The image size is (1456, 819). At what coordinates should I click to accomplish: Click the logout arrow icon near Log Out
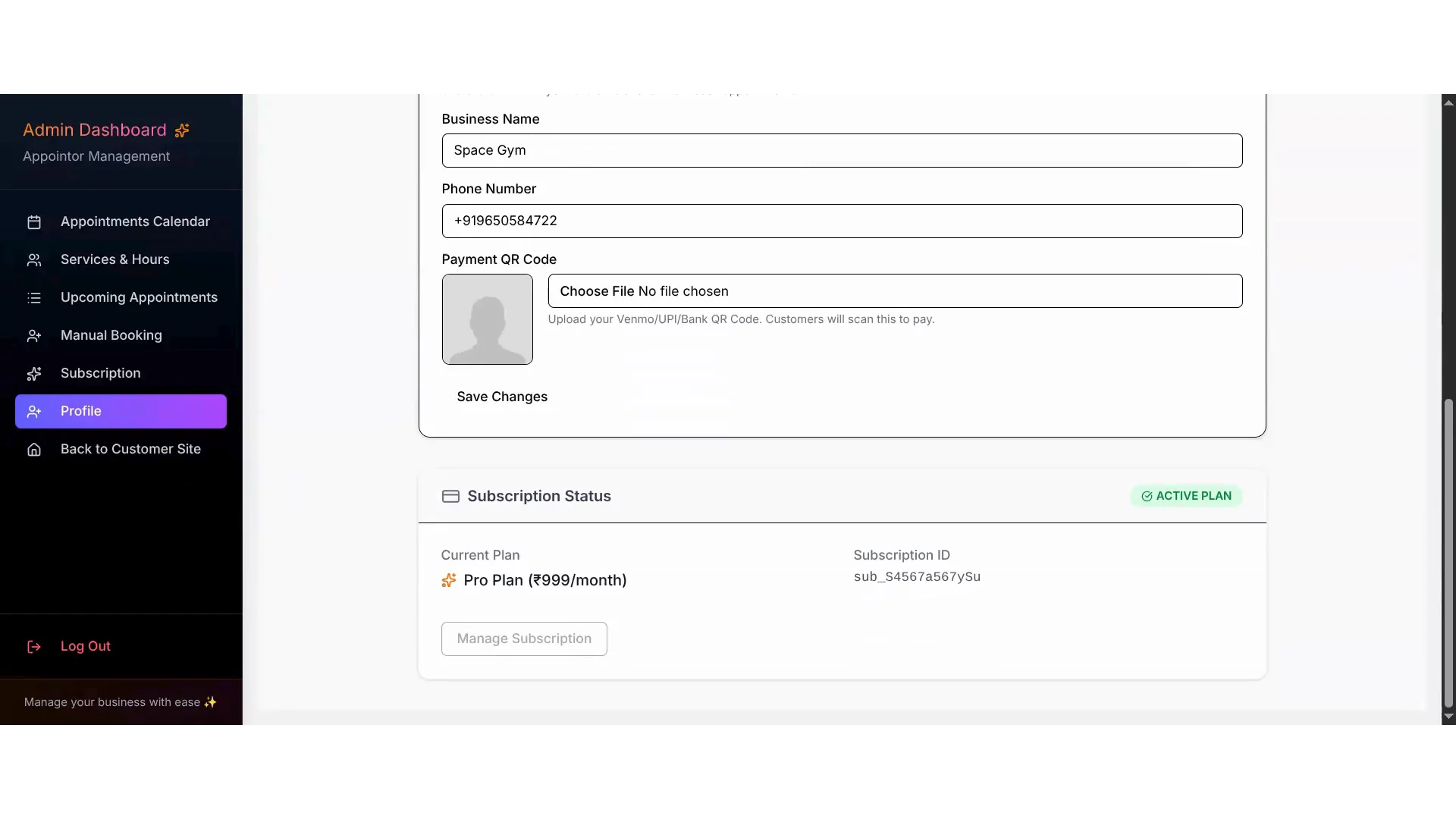[34, 646]
